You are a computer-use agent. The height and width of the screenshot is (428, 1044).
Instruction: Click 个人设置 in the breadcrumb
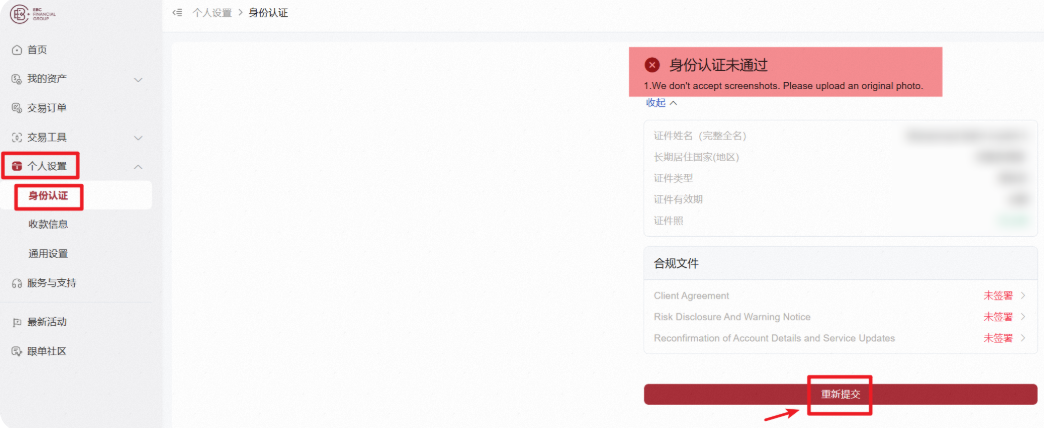click(x=212, y=13)
